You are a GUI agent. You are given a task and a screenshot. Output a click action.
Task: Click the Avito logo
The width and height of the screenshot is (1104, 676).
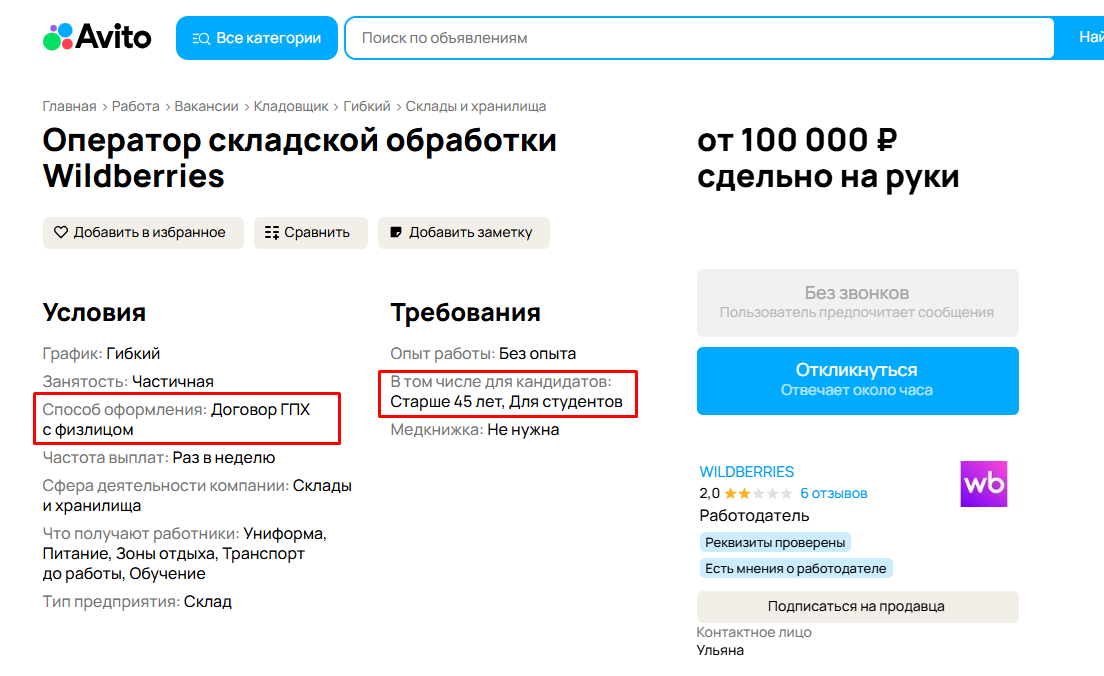pyautogui.click(x=97, y=38)
